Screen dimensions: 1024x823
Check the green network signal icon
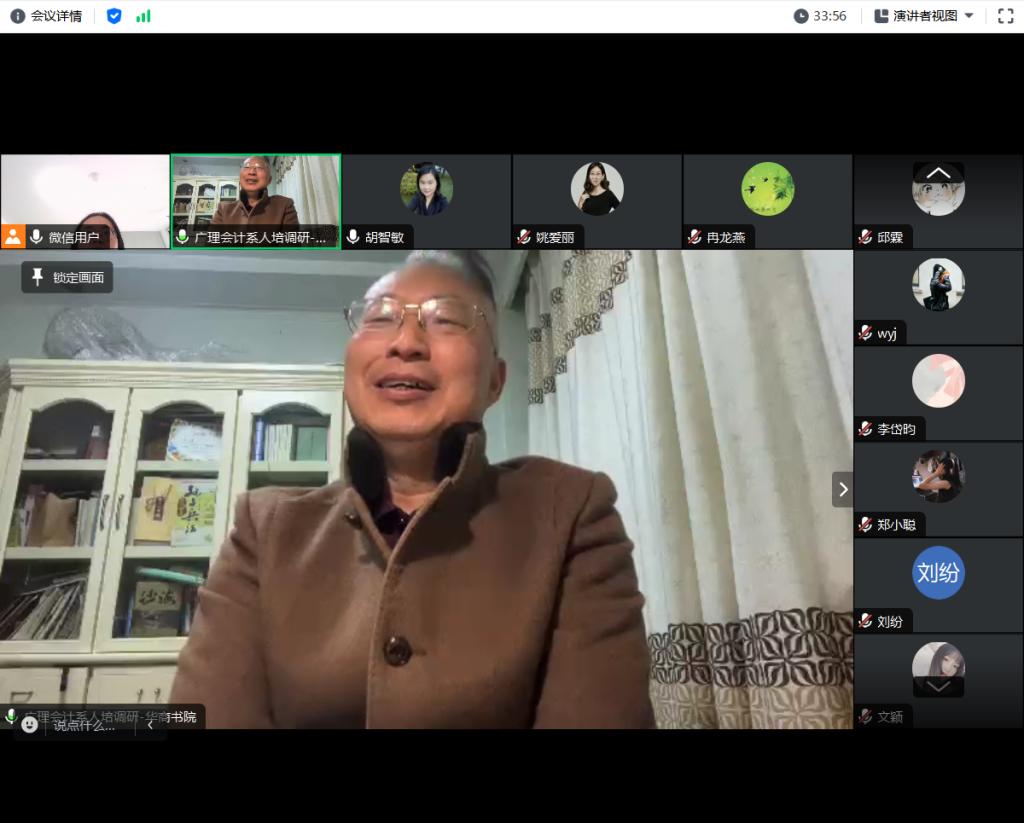(x=143, y=16)
